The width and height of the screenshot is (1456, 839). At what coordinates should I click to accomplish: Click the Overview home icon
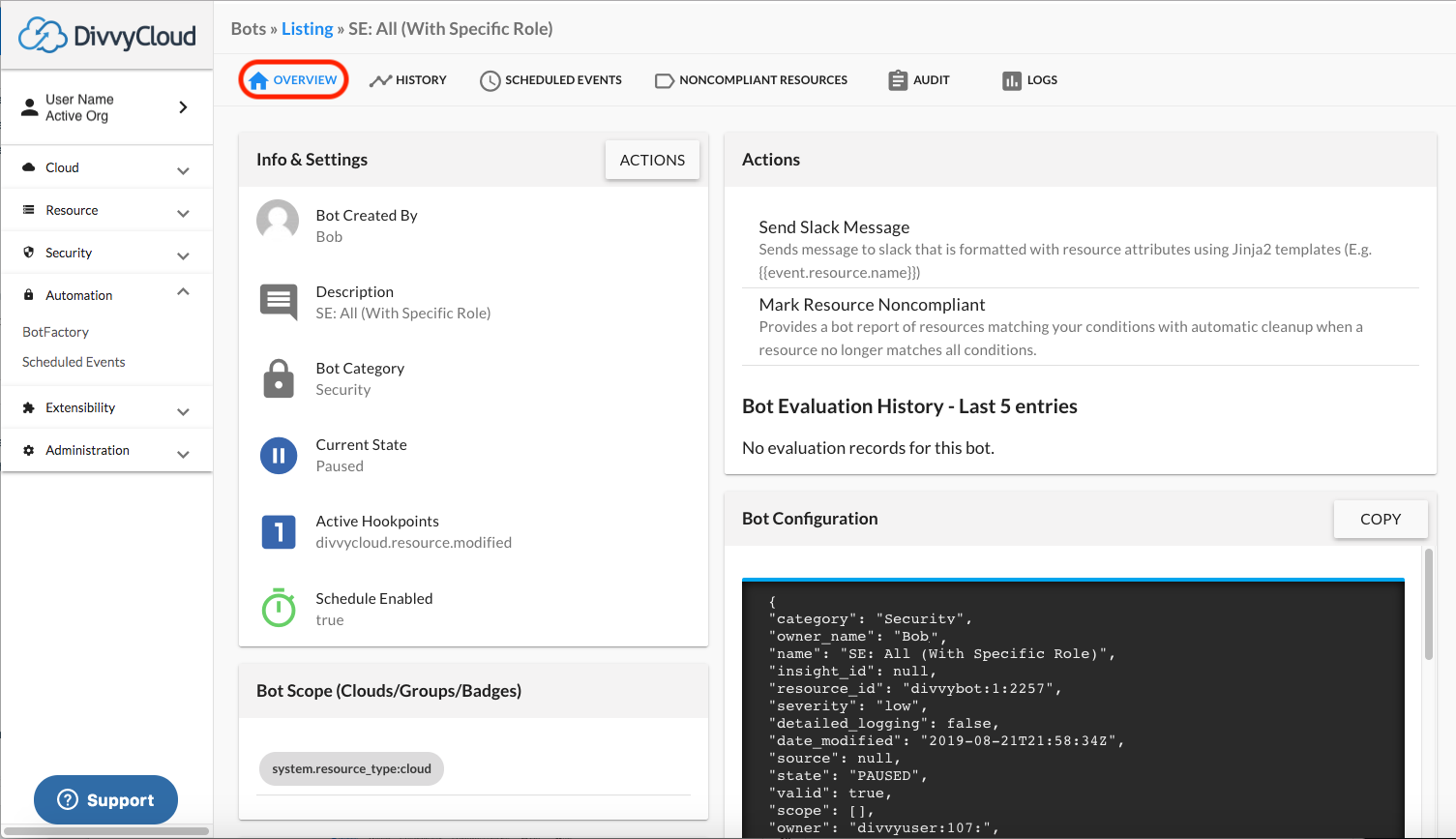click(258, 80)
